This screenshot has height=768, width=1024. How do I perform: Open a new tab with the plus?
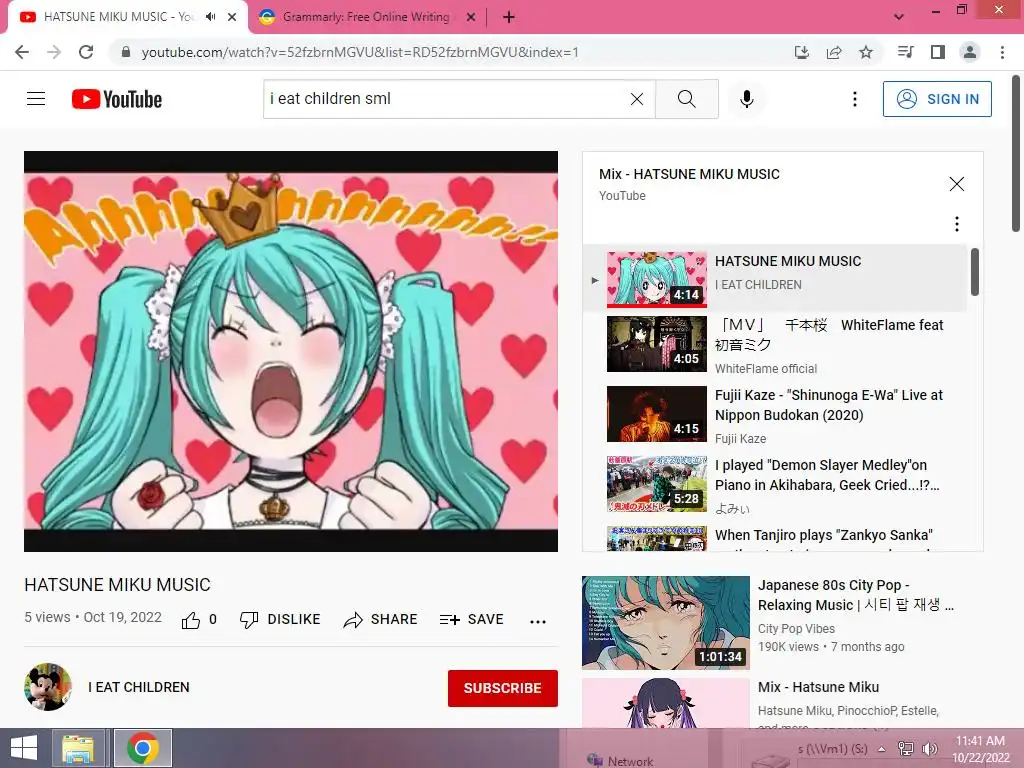(509, 18)
